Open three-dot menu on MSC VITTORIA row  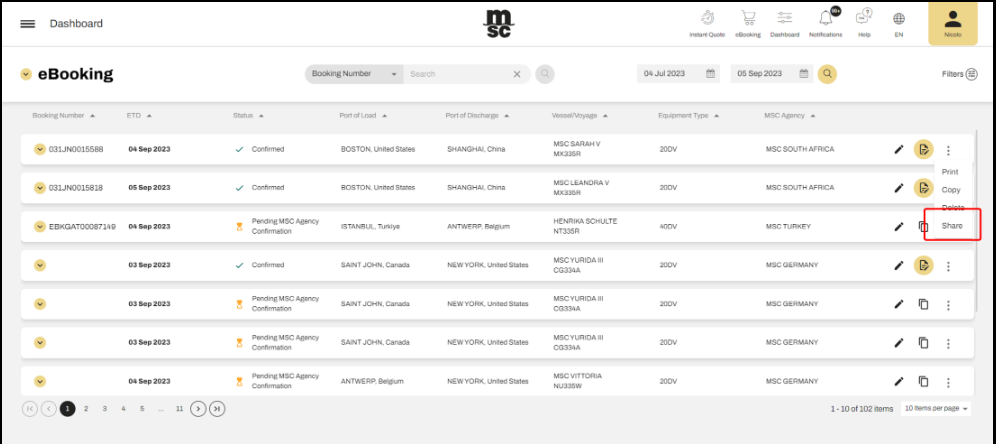pos(948,382)
